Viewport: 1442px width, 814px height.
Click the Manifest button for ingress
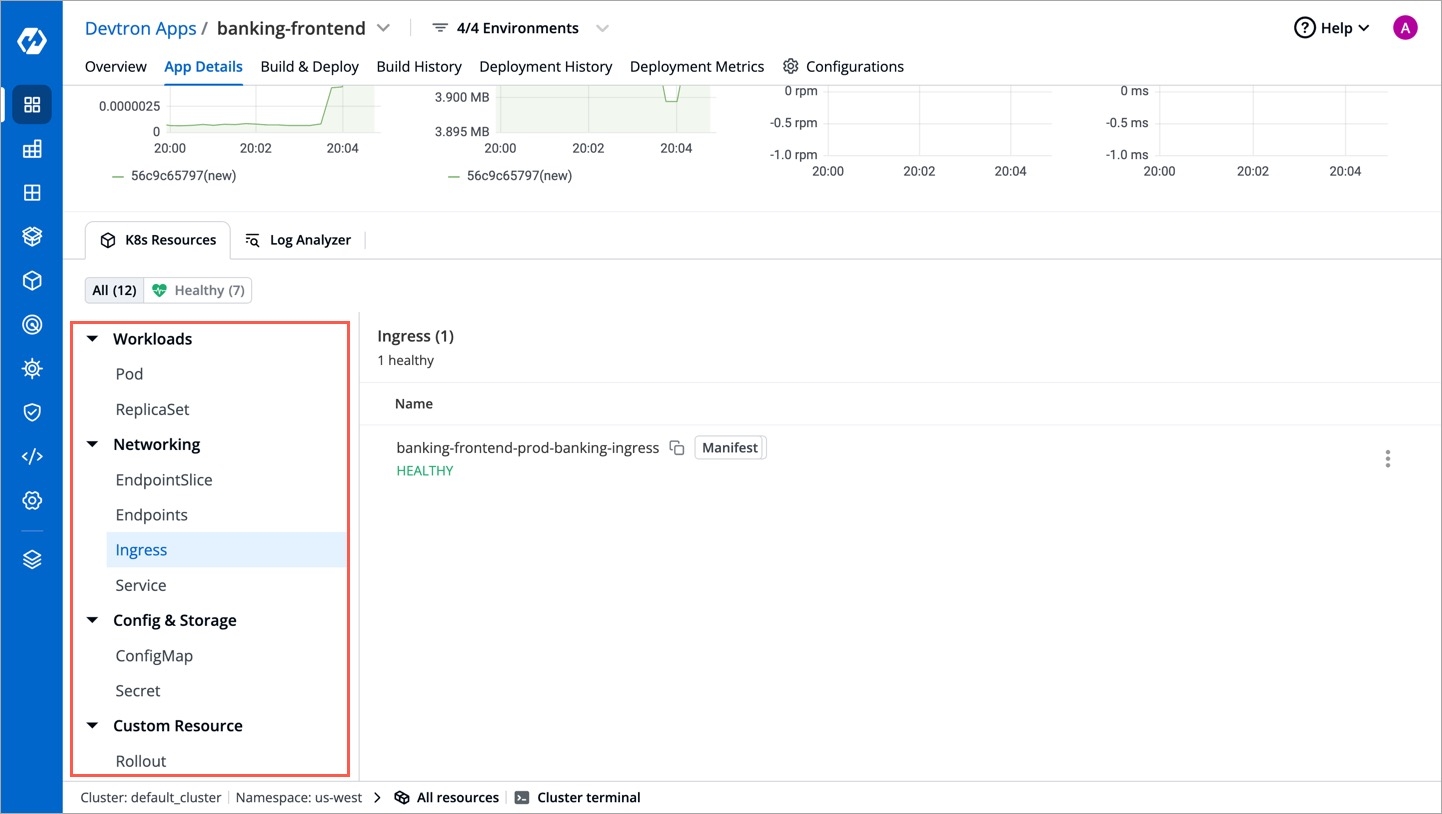tap(730, 448)
